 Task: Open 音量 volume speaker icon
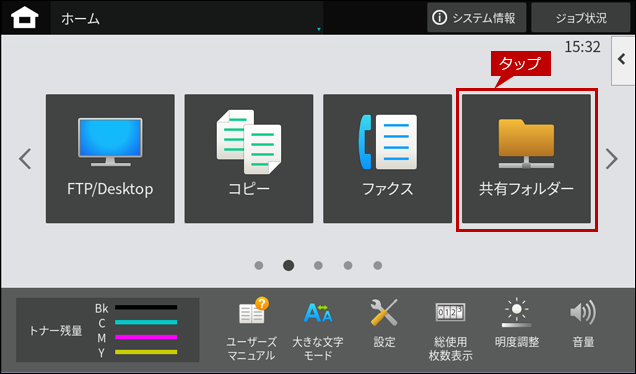(583, 323)
